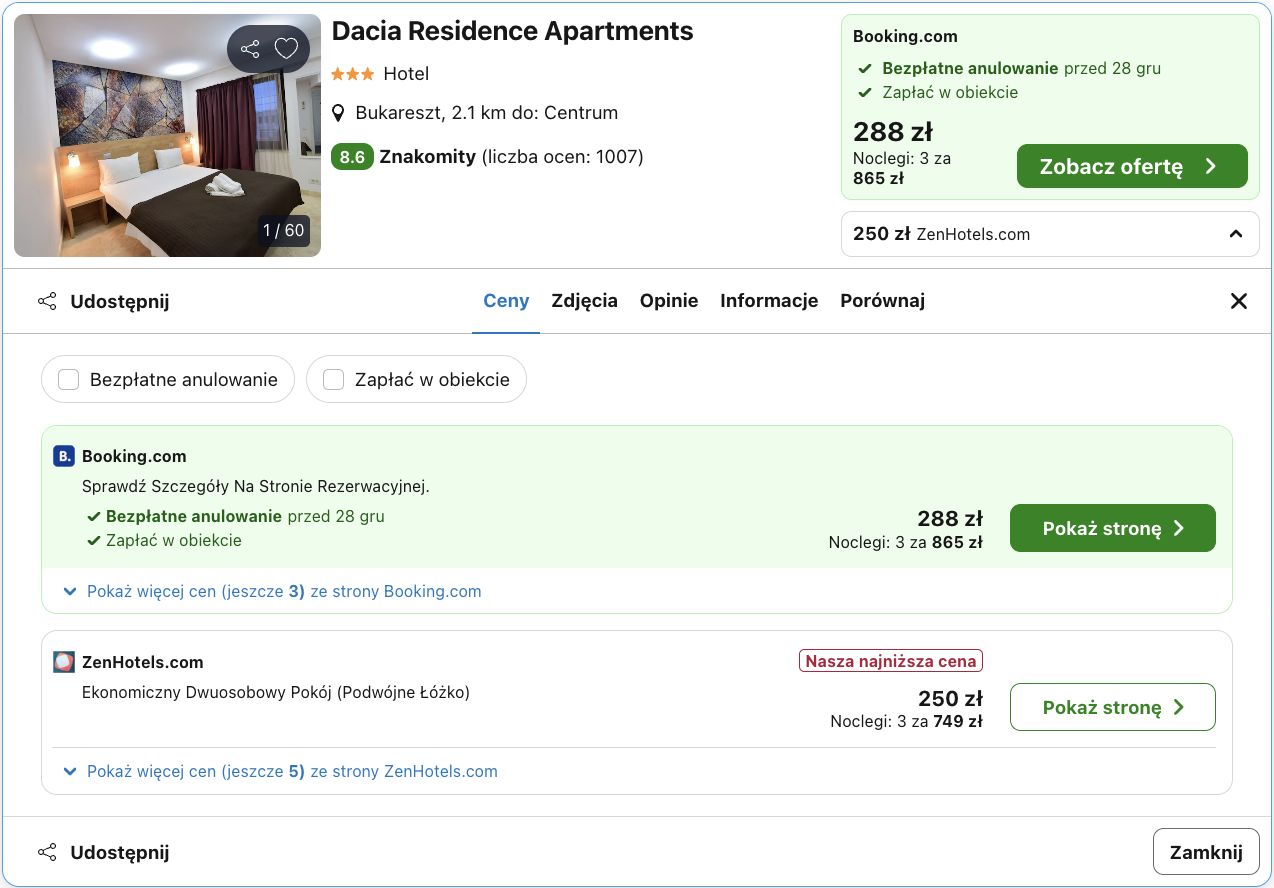Click the Udostępnij share icon at the bottom
The image size is (1274, 888).
[x=48, y=851]
